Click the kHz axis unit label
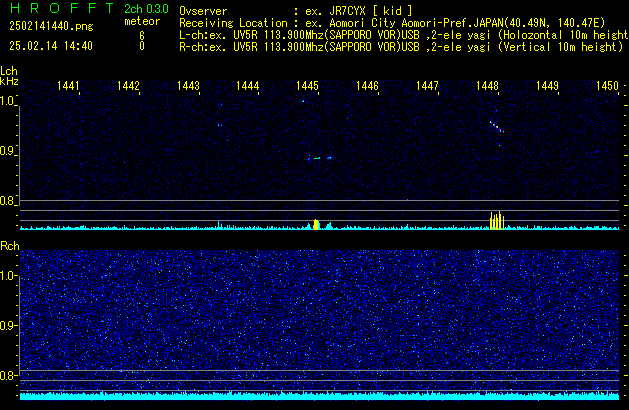The width and height of the screenshot is (629, 410). click(x=9, y=81)
